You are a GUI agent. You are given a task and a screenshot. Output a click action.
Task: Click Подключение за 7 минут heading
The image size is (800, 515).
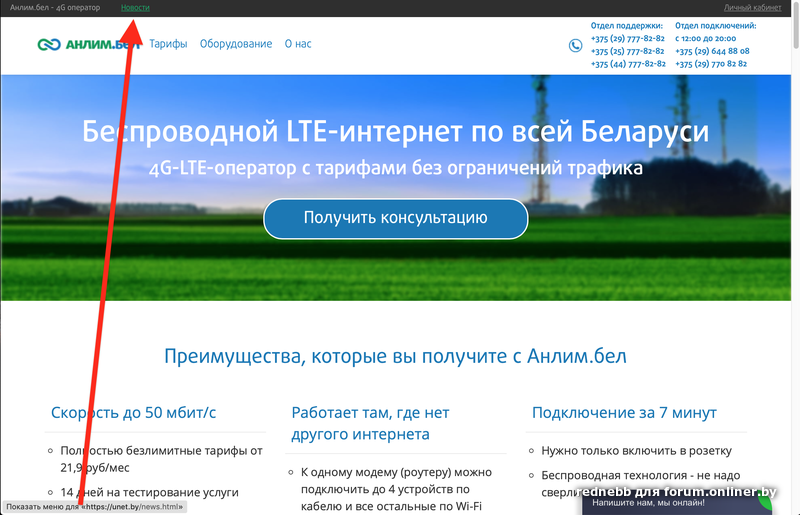click(x=624, y=412)
